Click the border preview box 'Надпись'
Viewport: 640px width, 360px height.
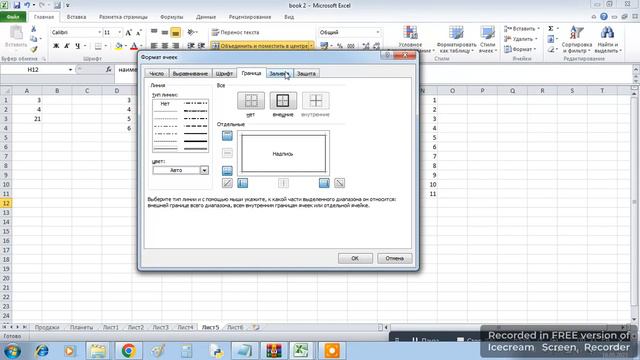point(283,153)
